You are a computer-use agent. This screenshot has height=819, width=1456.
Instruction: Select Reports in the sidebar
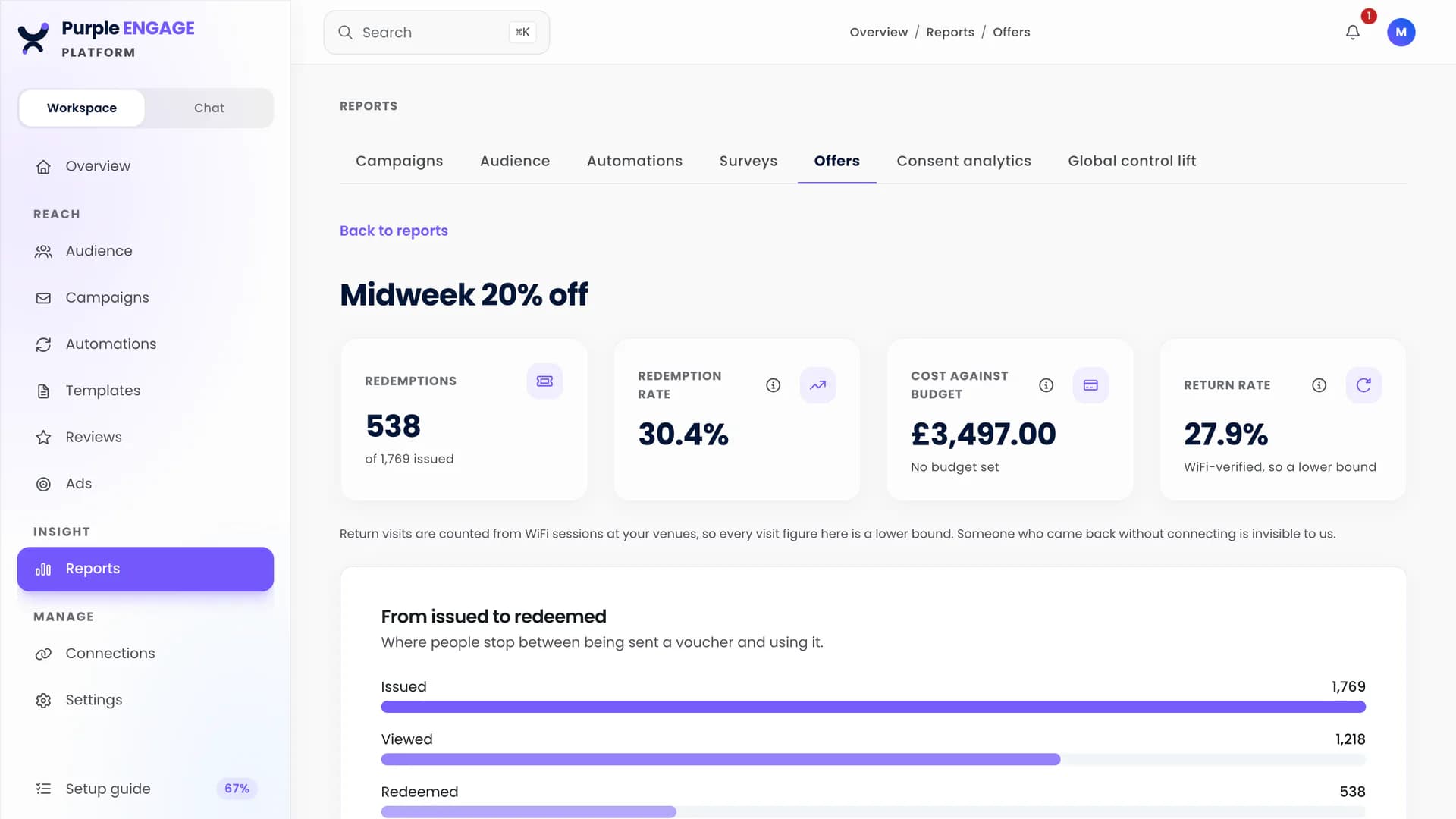tap(146, 569)
